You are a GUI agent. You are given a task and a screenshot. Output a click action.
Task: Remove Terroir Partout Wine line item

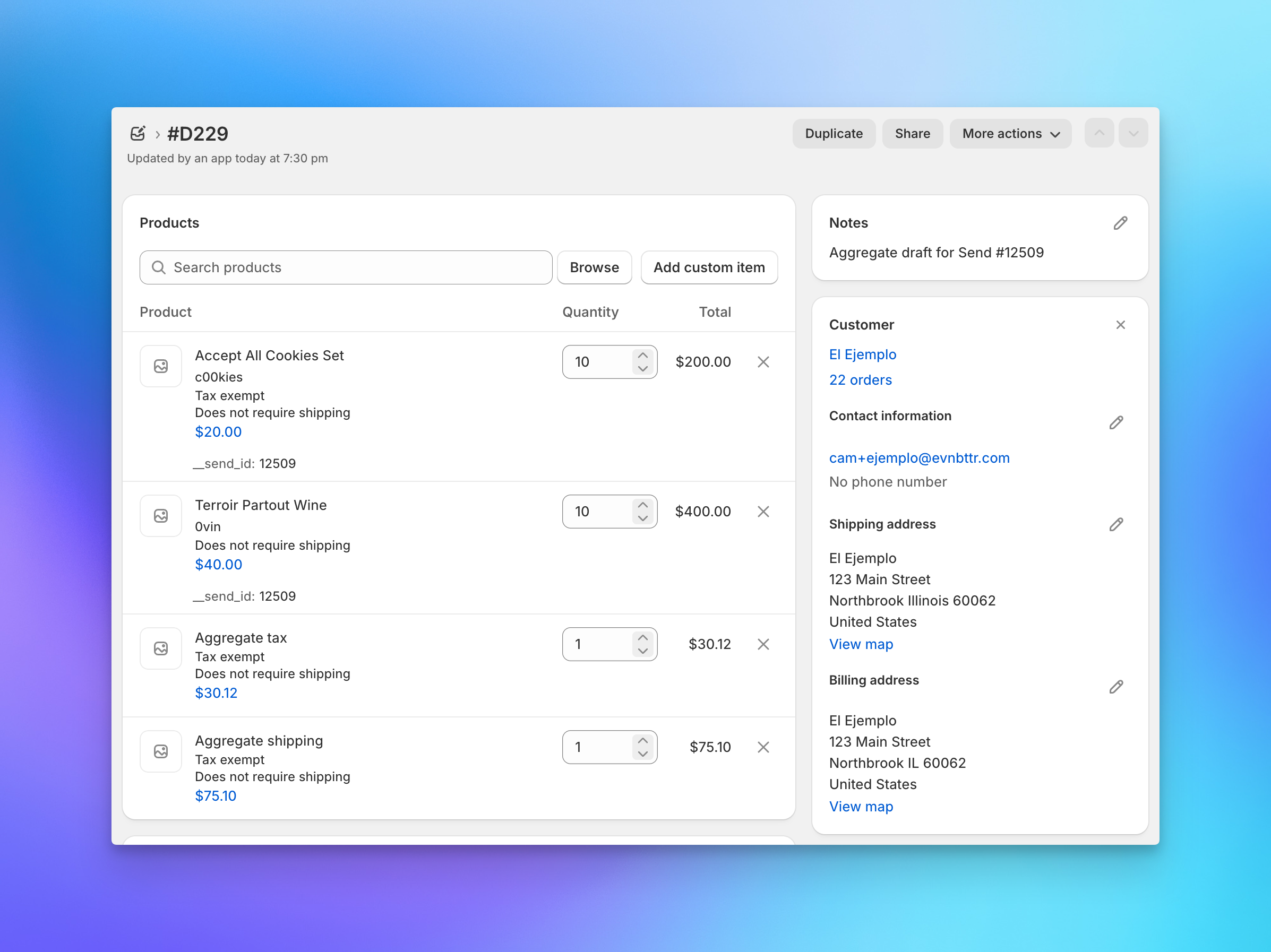762,511
